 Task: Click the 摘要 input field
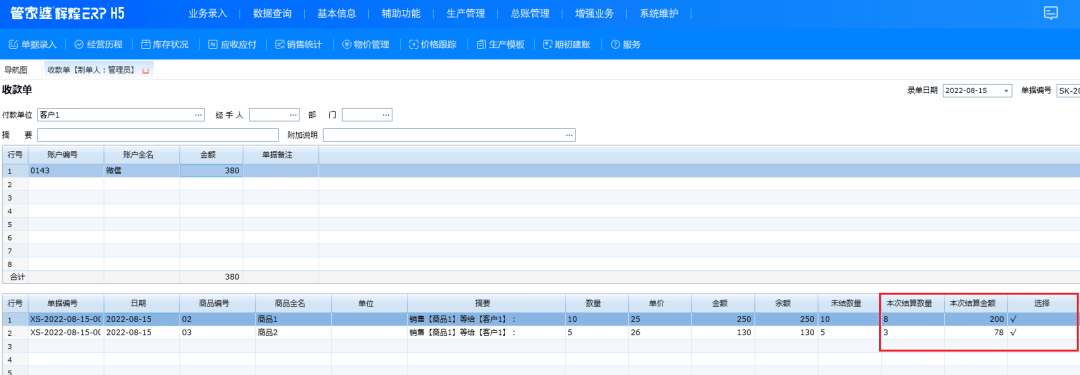tap(158, 134)
